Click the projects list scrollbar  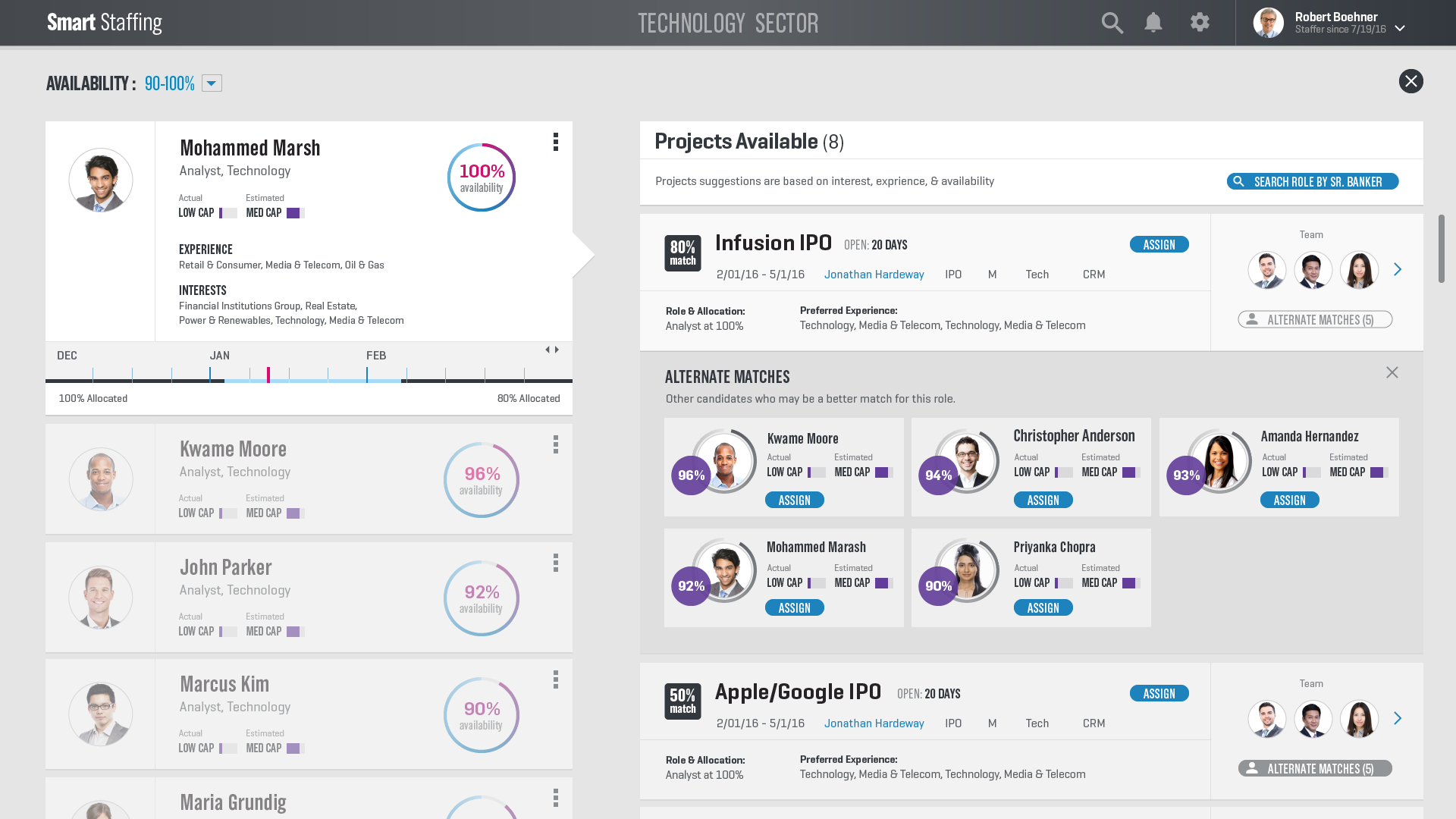pyautogui.click(x=1442, y=249)
